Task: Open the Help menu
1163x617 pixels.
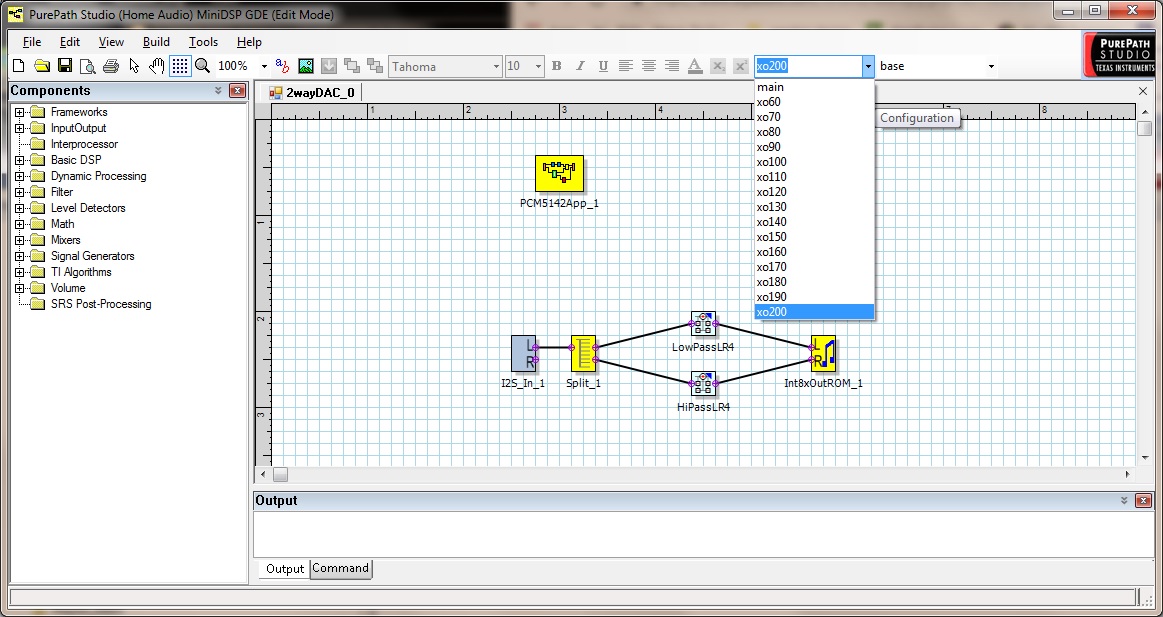Action: [249, 42]
